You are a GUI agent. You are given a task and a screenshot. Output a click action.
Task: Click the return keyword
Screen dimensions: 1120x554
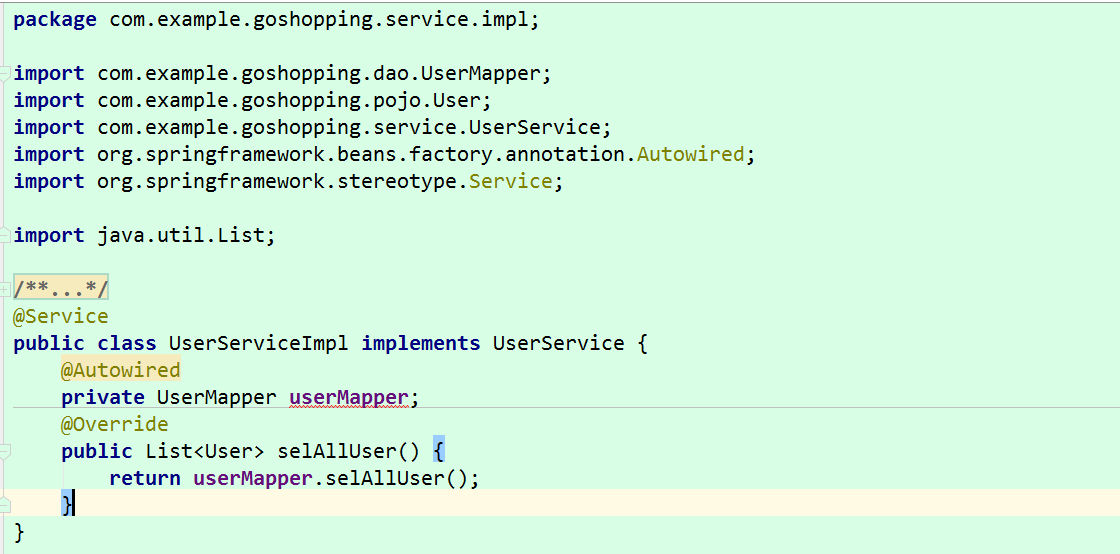pos(145,478)
